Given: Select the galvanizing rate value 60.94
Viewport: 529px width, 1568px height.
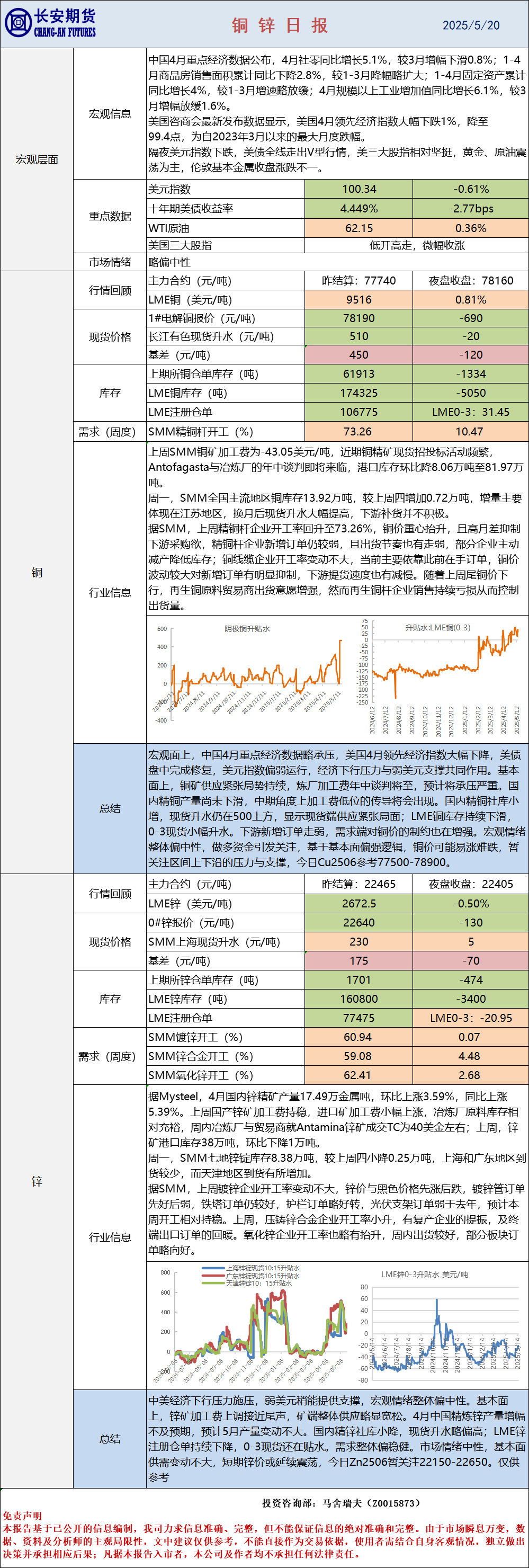Looking at the screenshot, I should [358, 1037].
